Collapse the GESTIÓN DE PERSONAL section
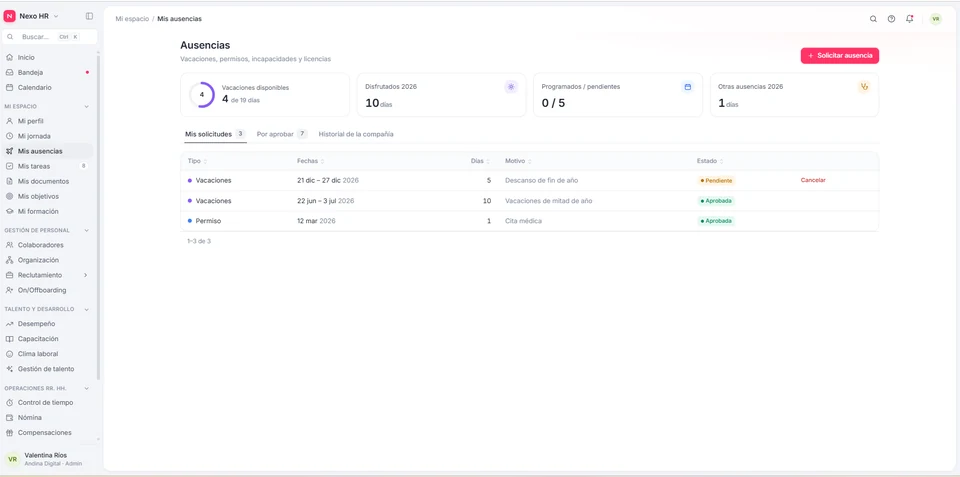 coord(86,231)
